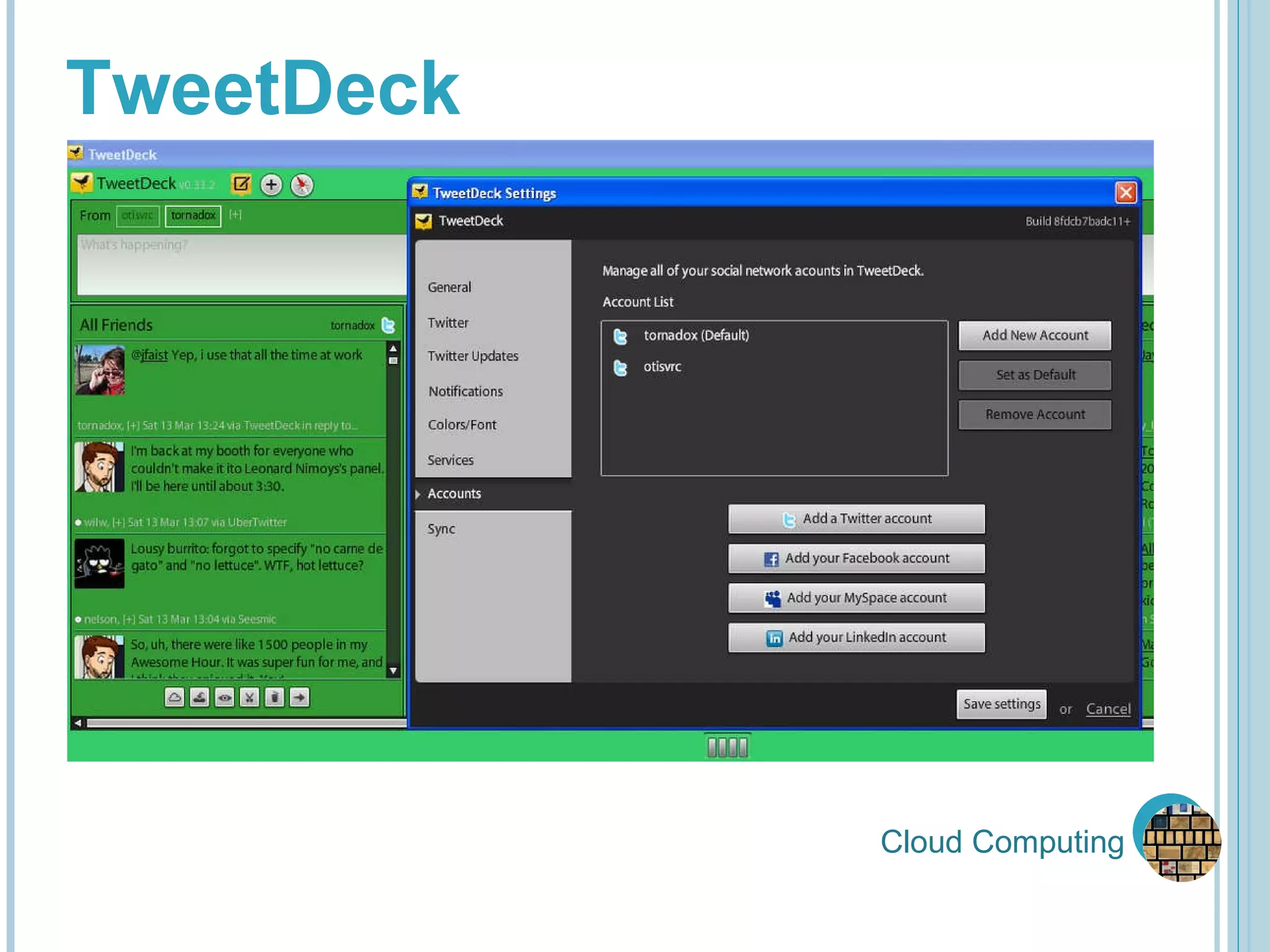Click the 'in reply to...' text in tornadox tweet
Image resolution: width=1270 pixels, height=952 pixels.
pyautogui.click(x=330, y=426)
